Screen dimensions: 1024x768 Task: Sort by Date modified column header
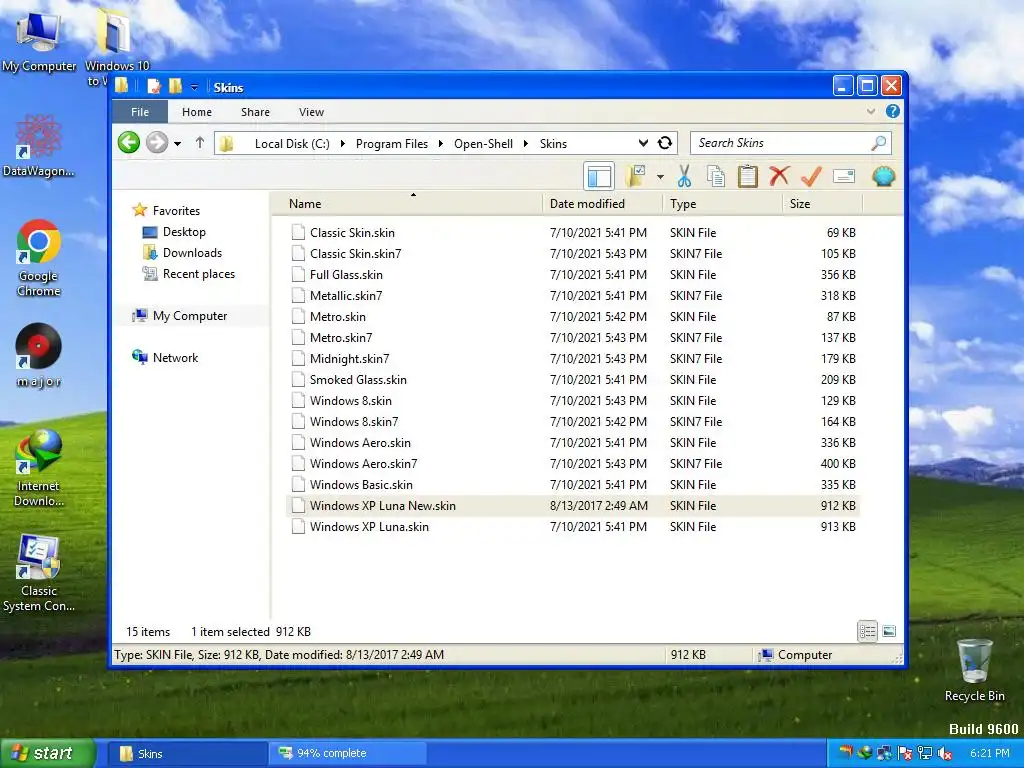click(x=601, y=204)
